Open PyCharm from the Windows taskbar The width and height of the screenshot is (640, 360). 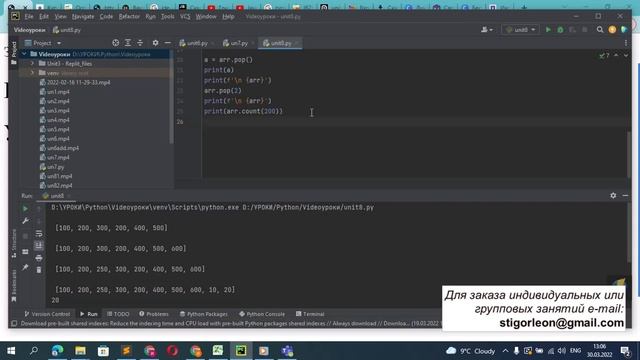(x=241, y=351)
